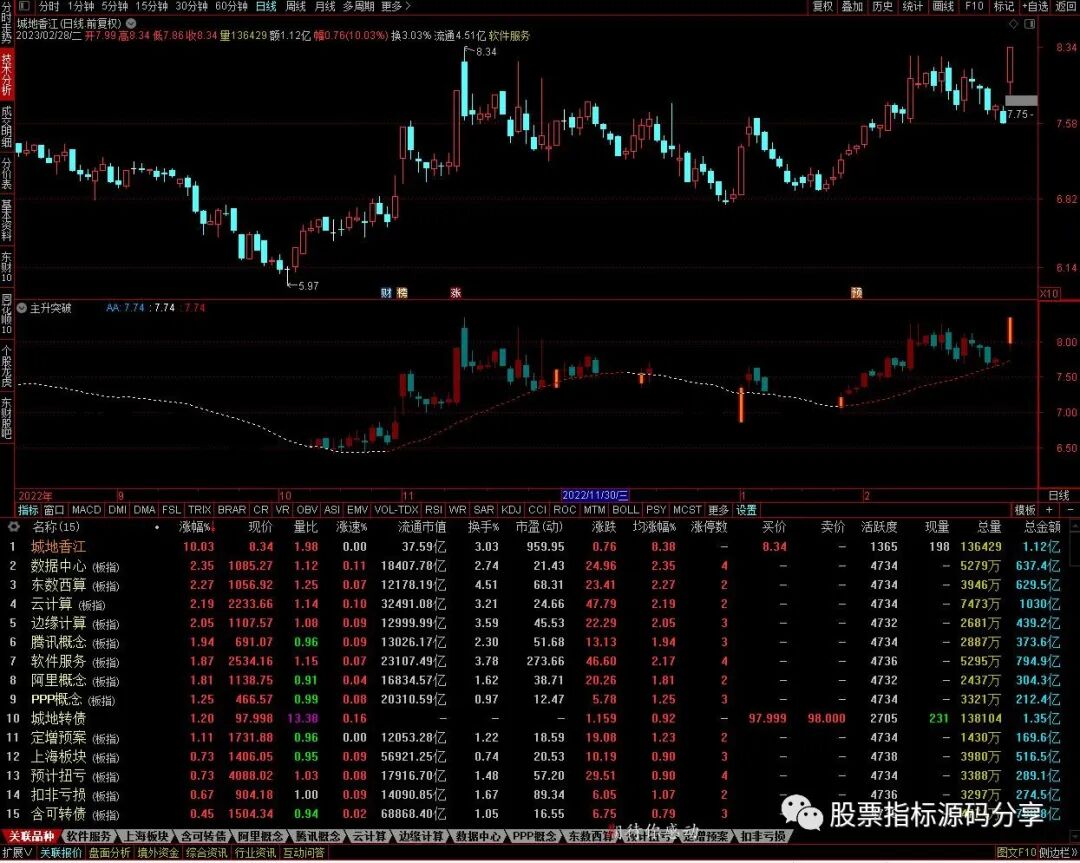
Task: Collapse the 主升突破 indicator pane arrow
Action: pos(22,308)
